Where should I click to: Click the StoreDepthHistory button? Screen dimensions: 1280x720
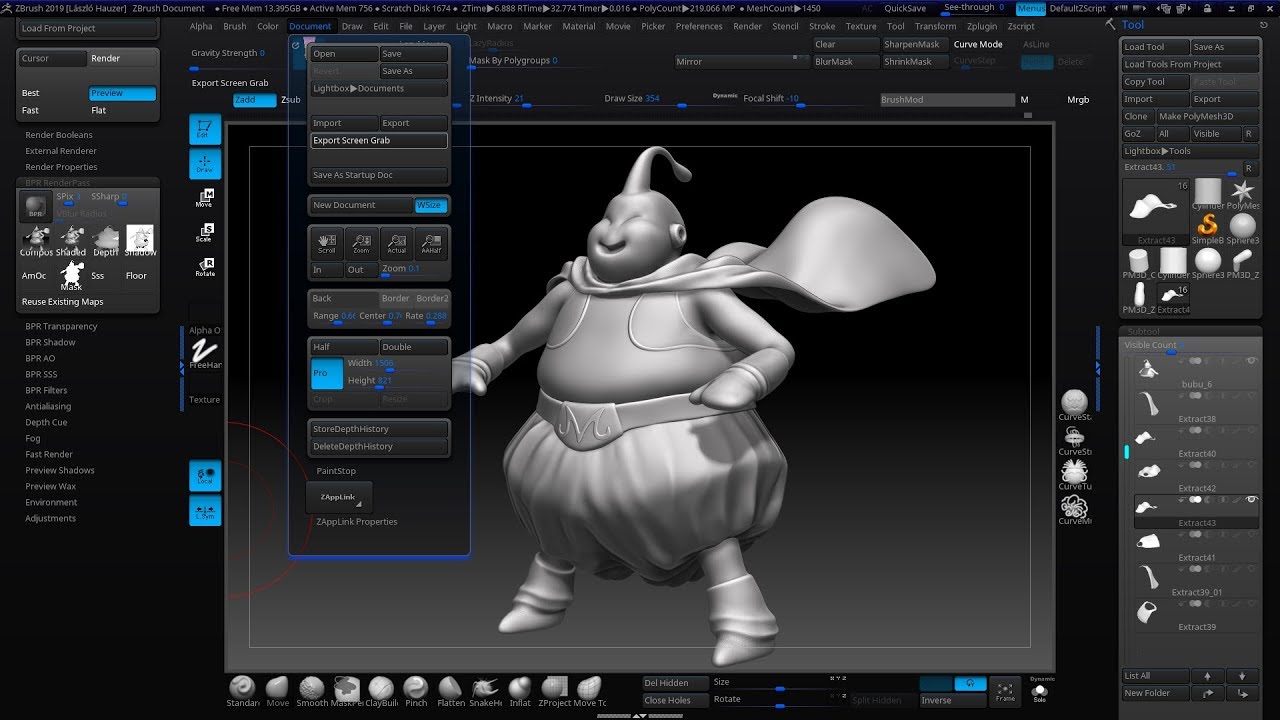click(379, 429)
